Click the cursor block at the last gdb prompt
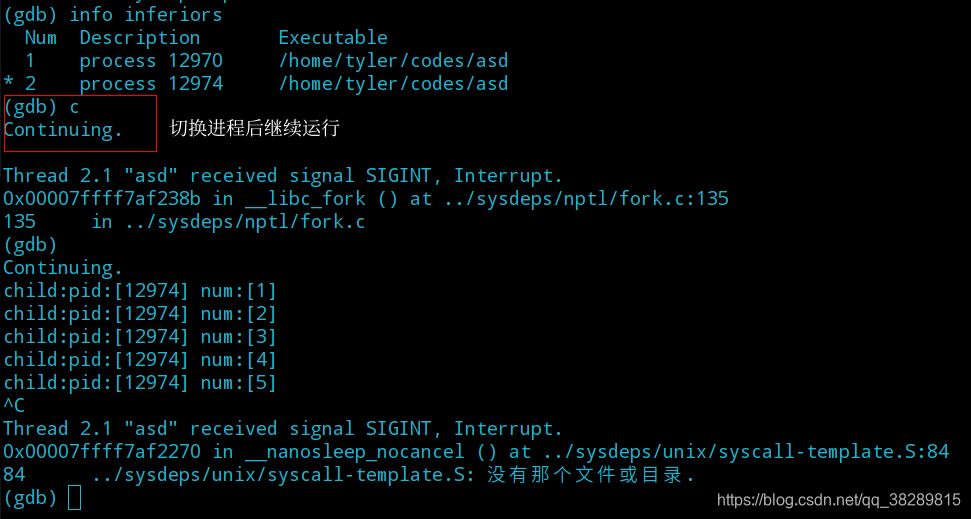Image resolution: width=971 pixels, height=519 pixels. click(x=74, y=498)
